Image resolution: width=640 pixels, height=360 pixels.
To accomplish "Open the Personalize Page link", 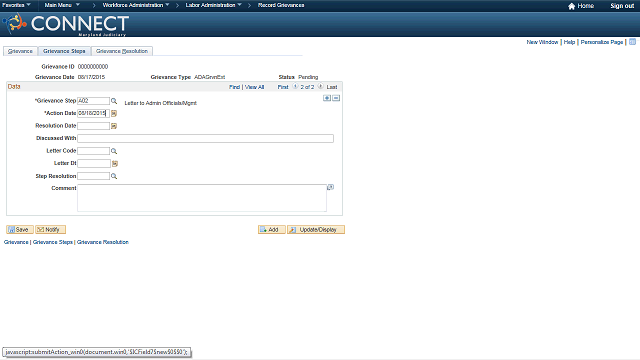I will pos(602,42).
